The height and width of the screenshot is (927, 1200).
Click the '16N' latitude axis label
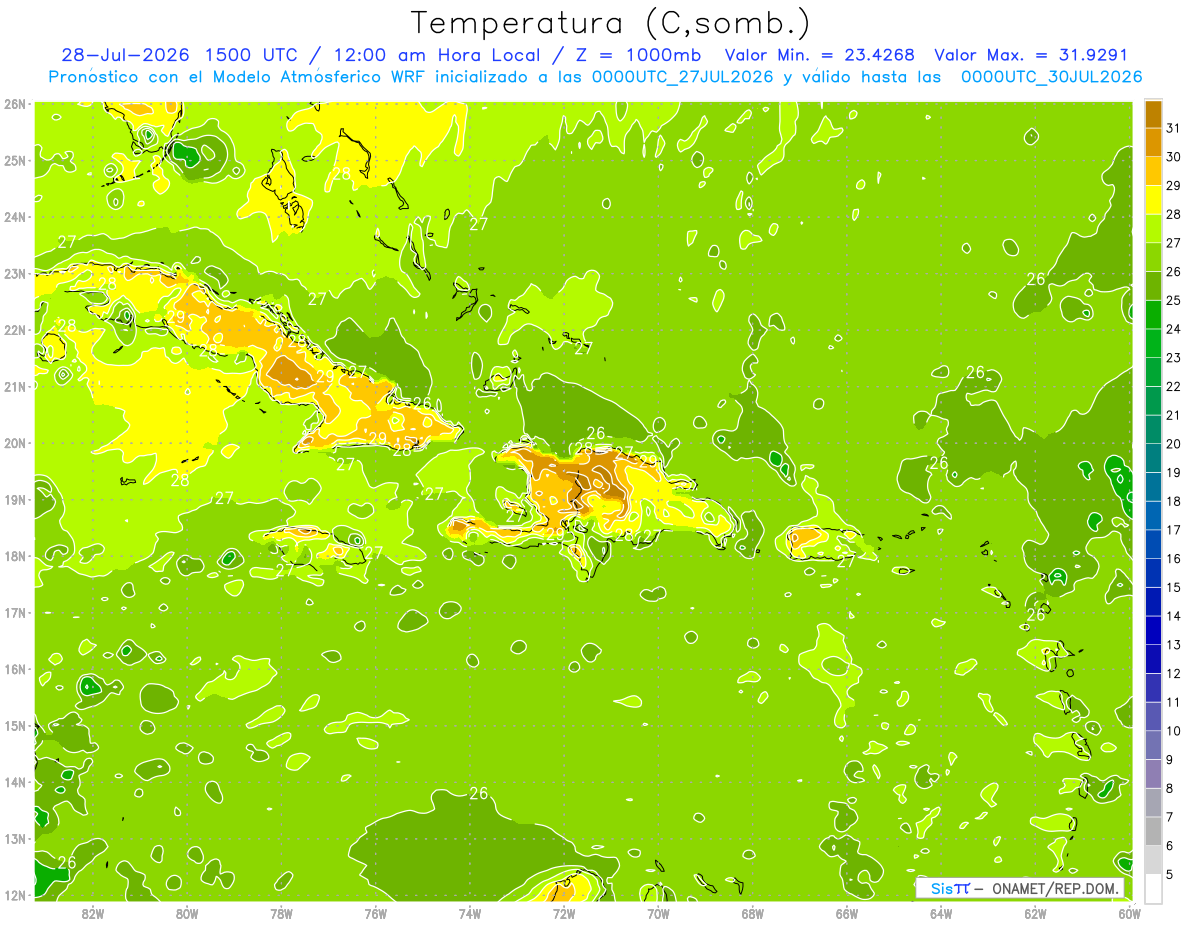[x=15, y=669]
